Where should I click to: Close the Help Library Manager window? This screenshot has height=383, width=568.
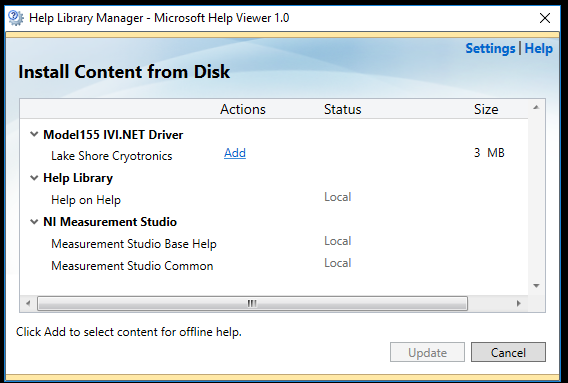click(545, 18)
